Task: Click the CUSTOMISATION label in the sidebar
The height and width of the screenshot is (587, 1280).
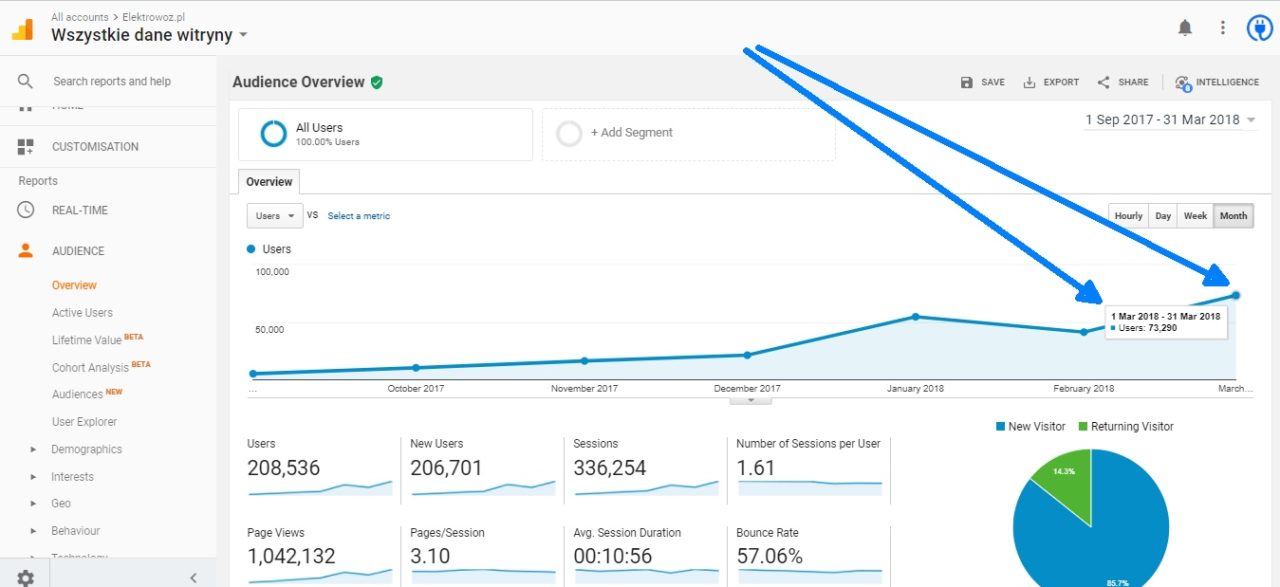Action: [95, 147]
